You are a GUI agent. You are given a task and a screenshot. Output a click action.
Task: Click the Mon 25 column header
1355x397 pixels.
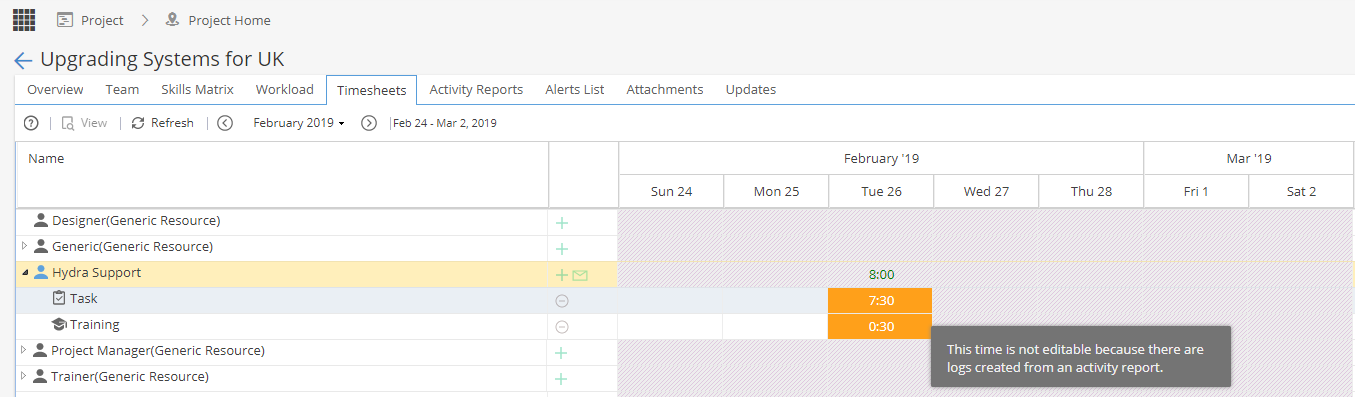point(776,191)
